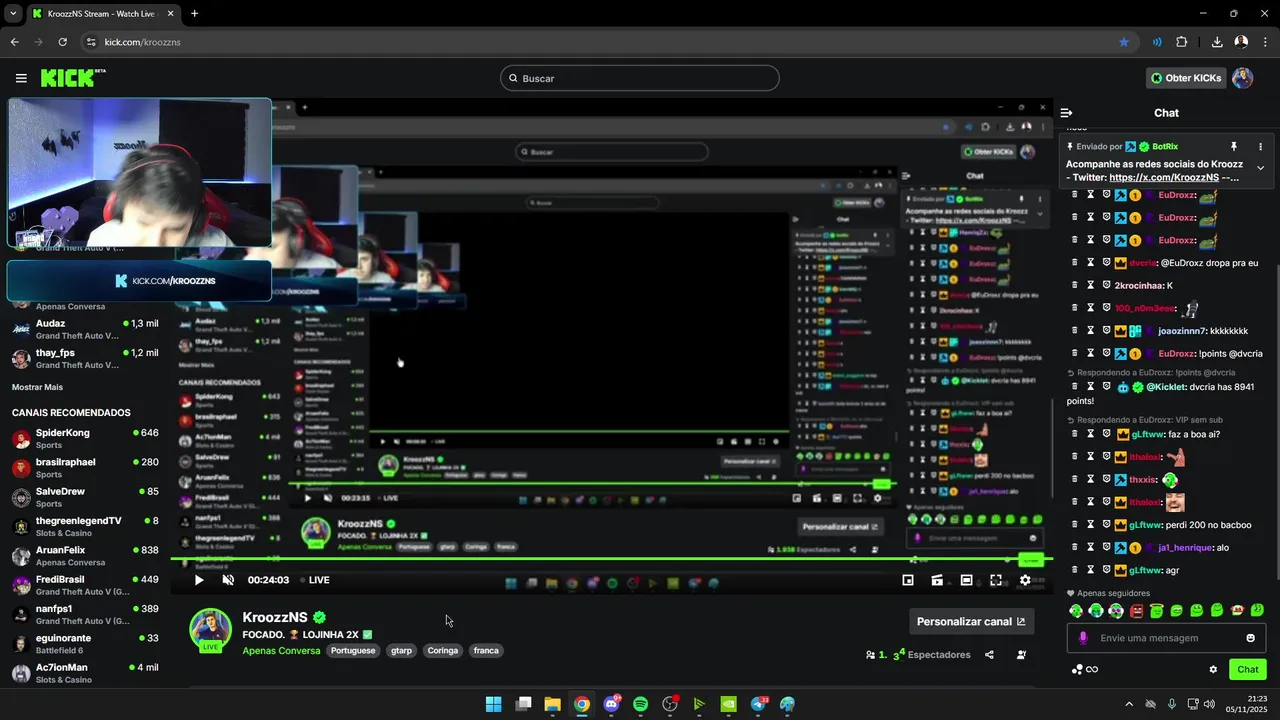Open brasilraphael recommended channel
This screenshot has height=720, width=1280.
point(85,468)
